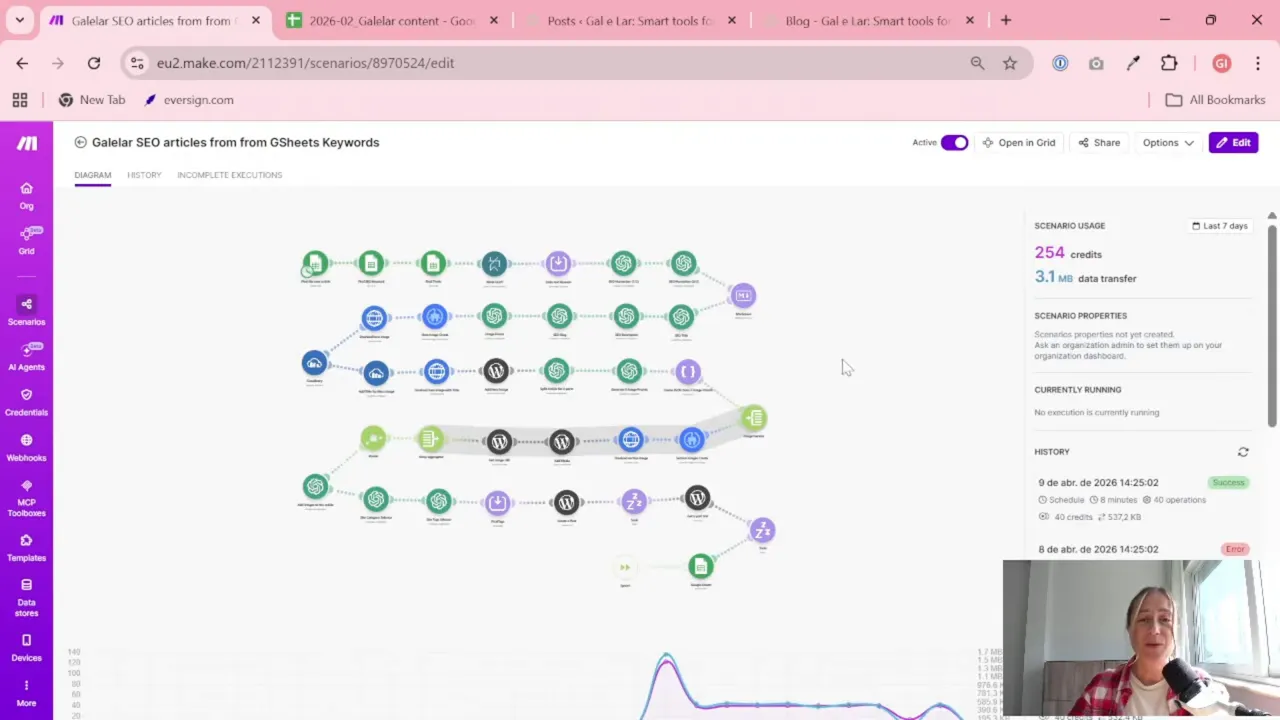Select the Add Media WordPress node
This screenshot has height=720, width=1280.
point(562,441)
